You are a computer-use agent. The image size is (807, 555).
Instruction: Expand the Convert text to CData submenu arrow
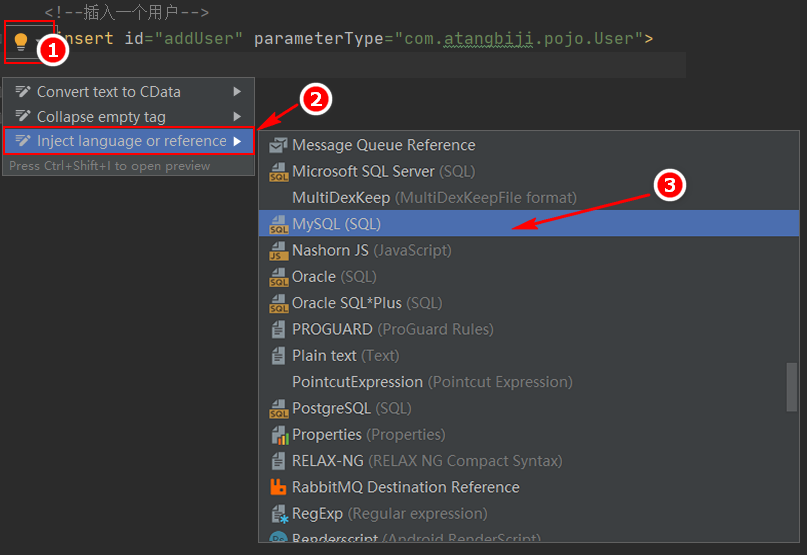pos(237,92)
